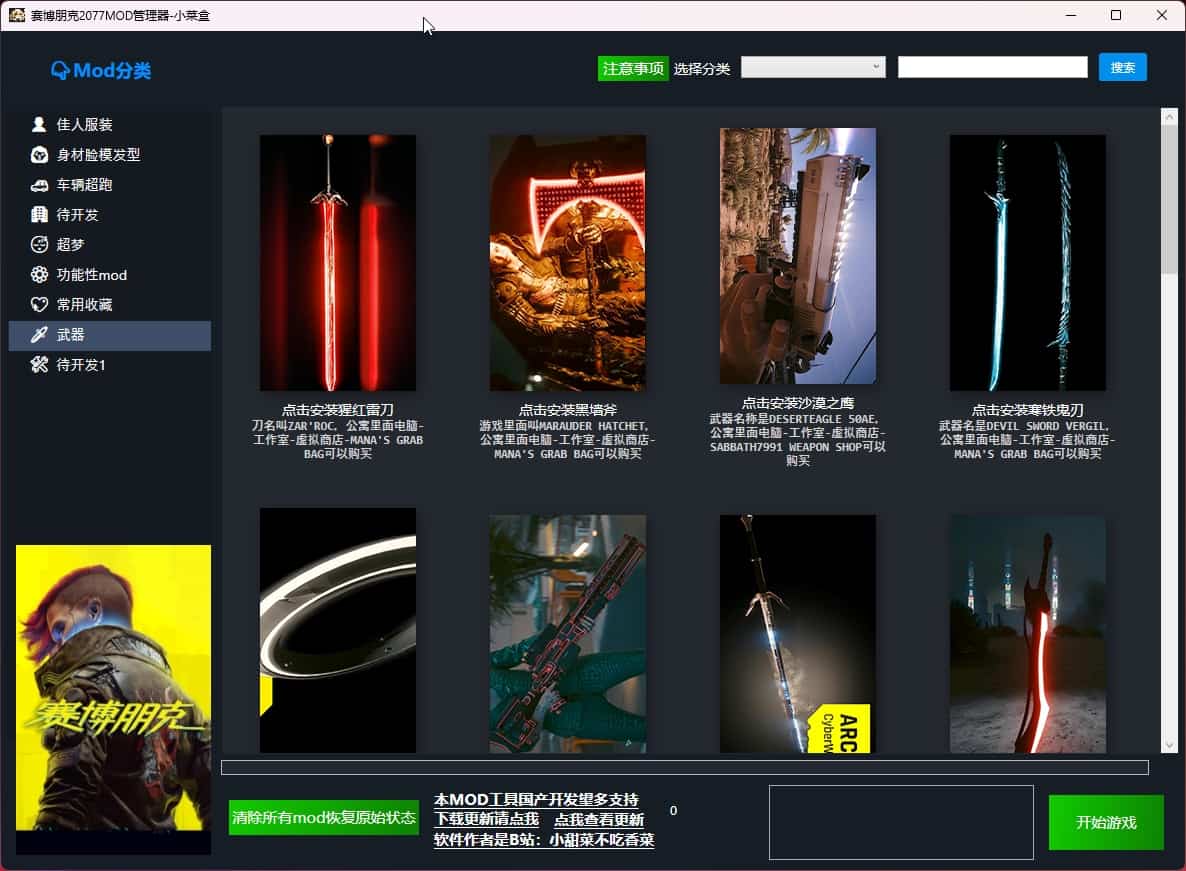Click 清除所有mod恢复原始状态 button
Viewport: 1186px width, 871px height.
324,817
